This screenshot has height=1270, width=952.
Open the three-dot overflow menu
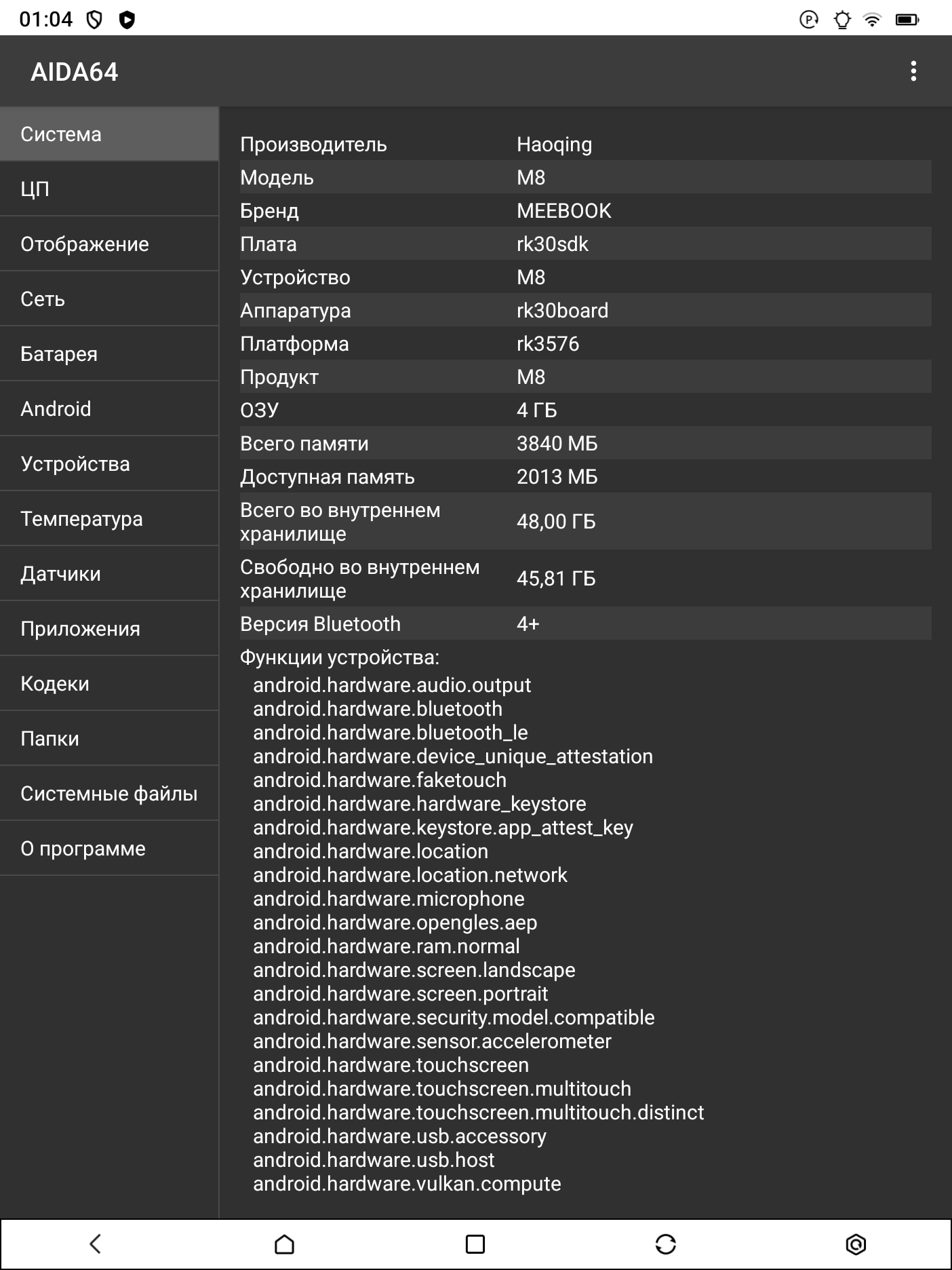click(913, 71)
